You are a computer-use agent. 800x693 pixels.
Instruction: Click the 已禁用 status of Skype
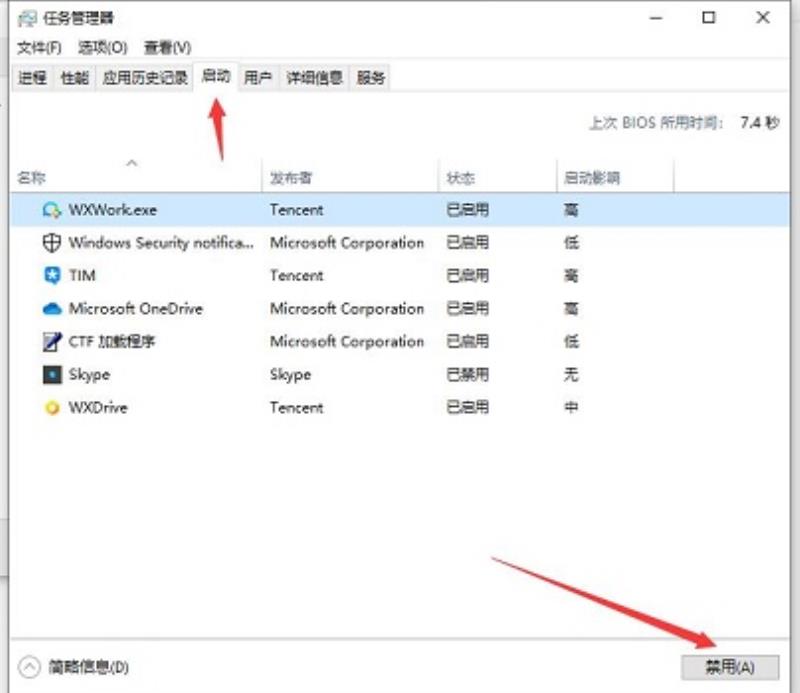pos(467,375)
